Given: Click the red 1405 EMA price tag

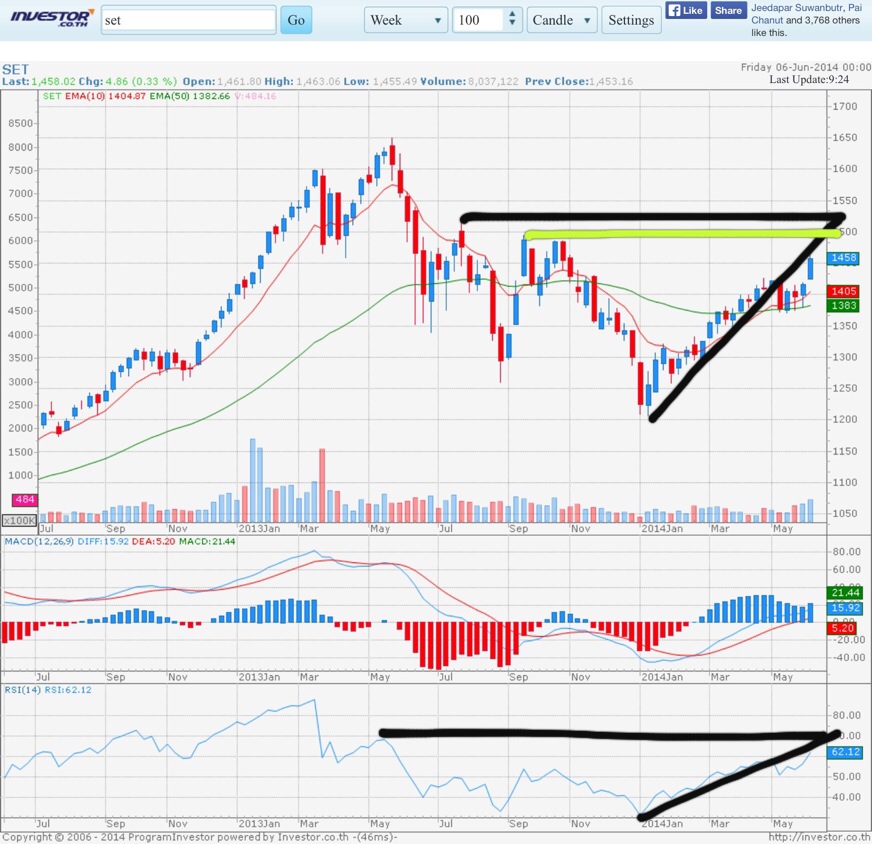Looking at the screenshot, I should (844, 291).
